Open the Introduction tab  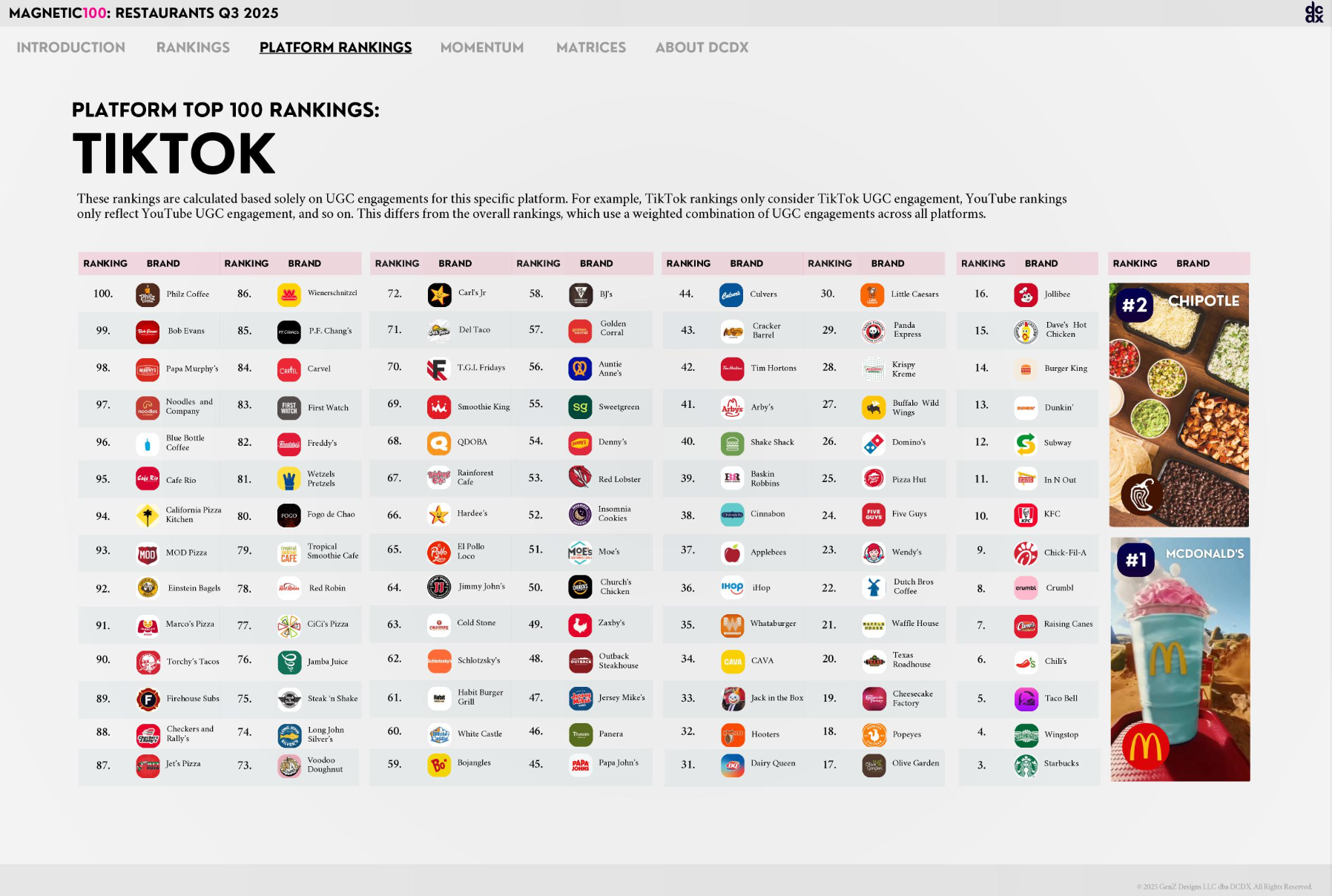(71, 47)
